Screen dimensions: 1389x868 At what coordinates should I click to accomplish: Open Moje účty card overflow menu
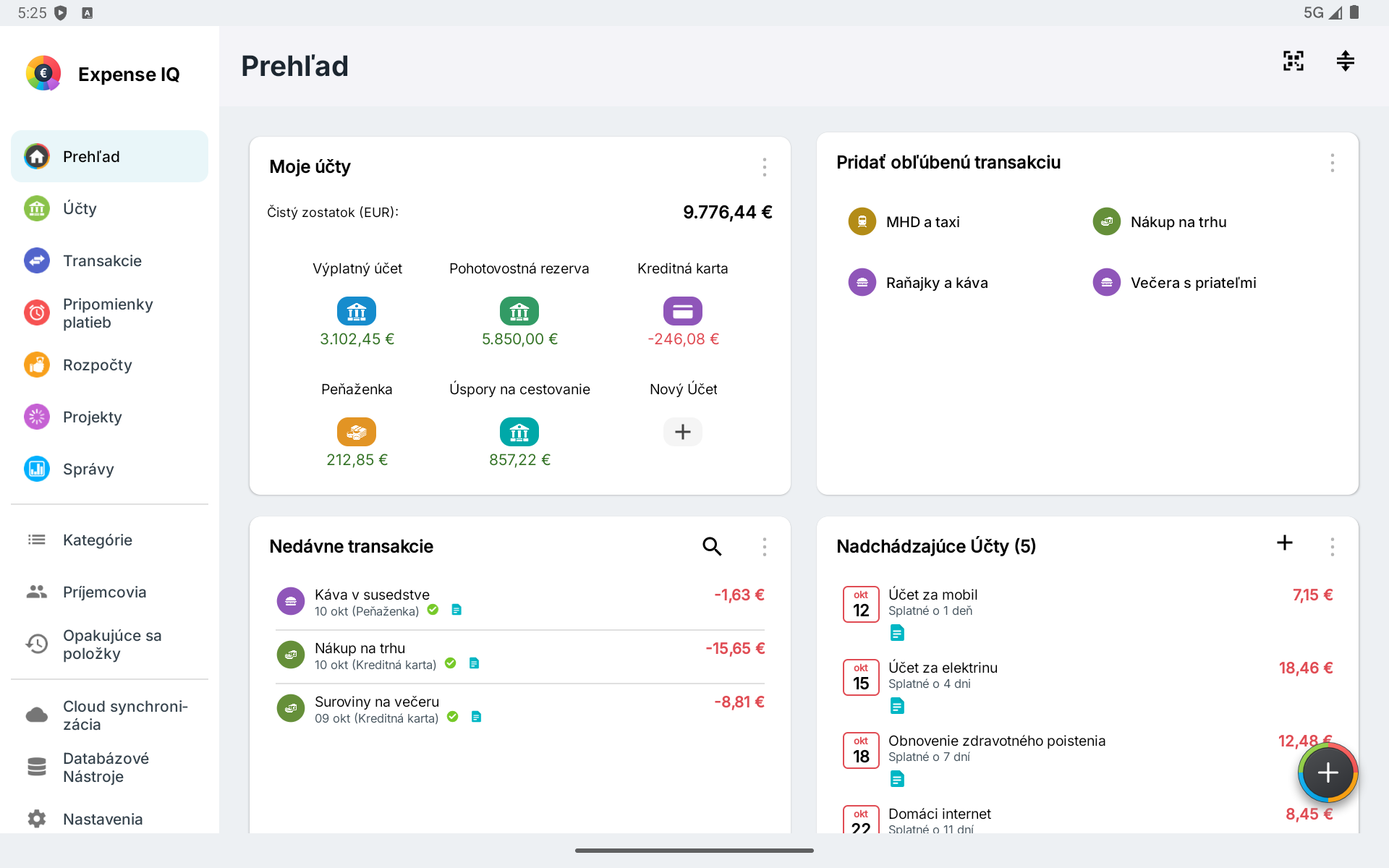coord(764,167)
